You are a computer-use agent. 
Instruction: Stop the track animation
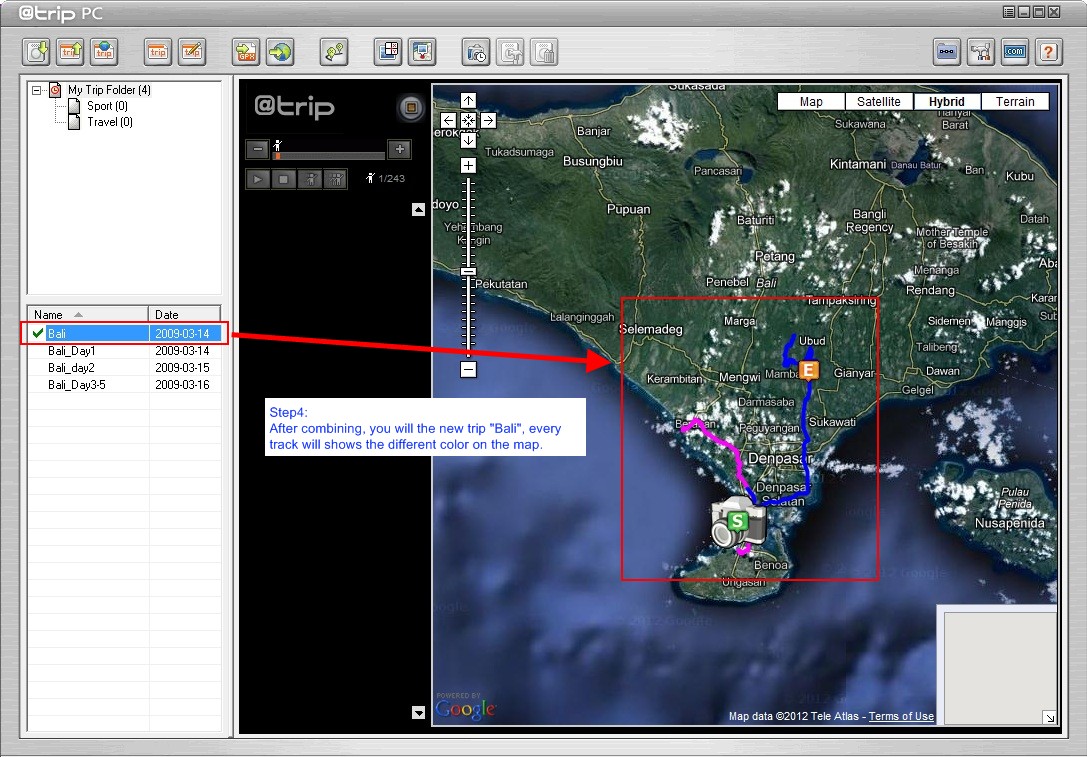tap(284, 179)
